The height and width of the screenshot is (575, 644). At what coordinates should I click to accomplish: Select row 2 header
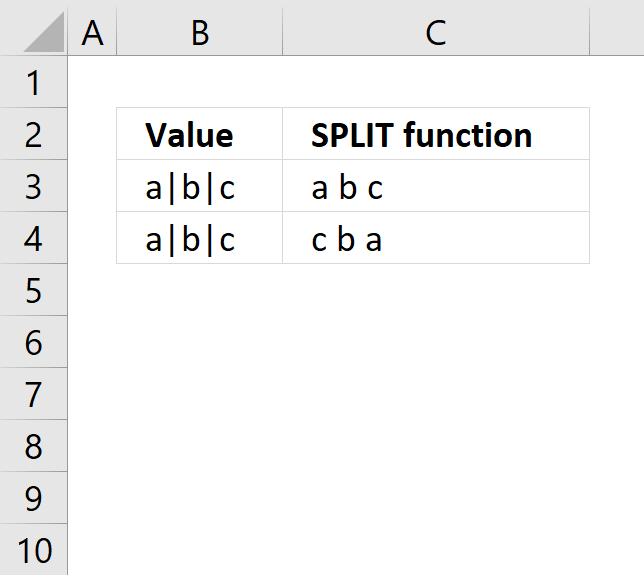(34, 134)
